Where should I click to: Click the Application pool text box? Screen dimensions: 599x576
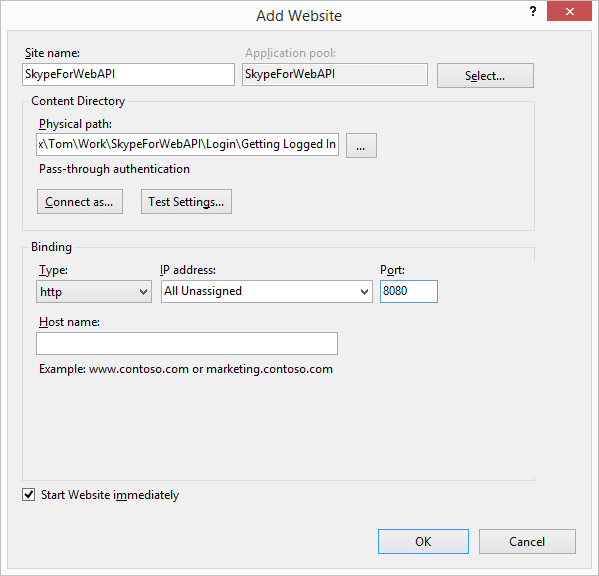point(335,74)
